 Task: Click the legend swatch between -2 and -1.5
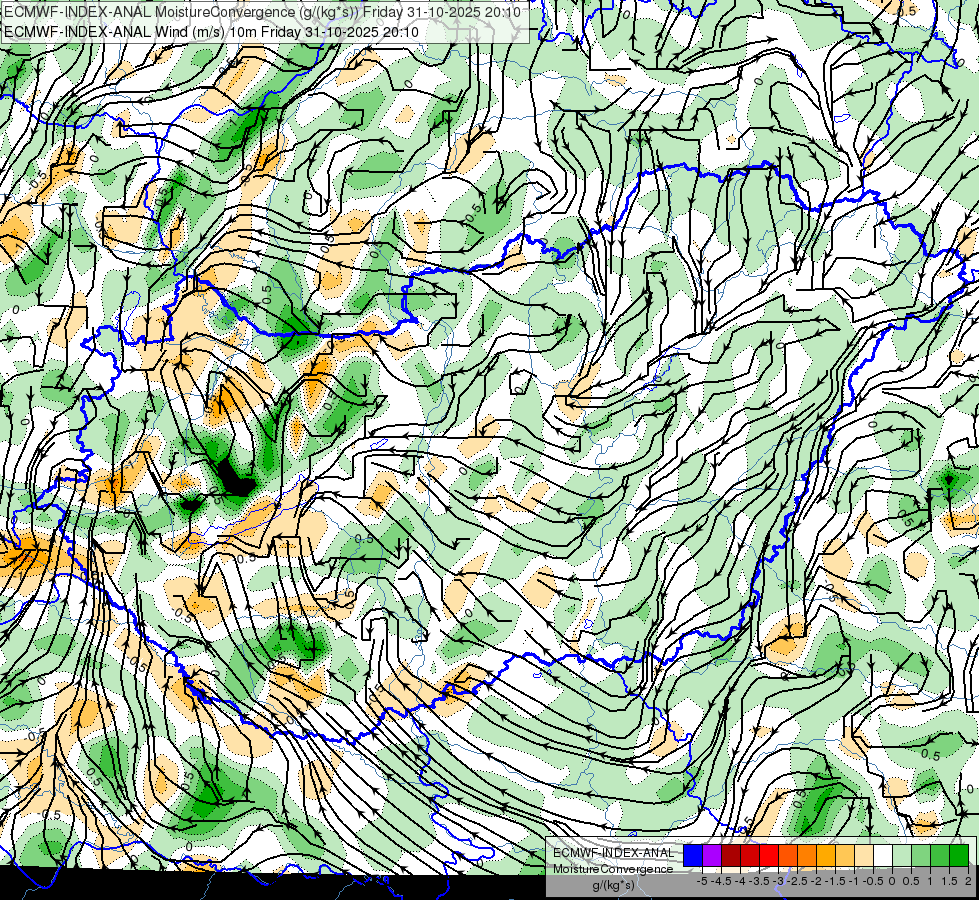coord(826,855)
